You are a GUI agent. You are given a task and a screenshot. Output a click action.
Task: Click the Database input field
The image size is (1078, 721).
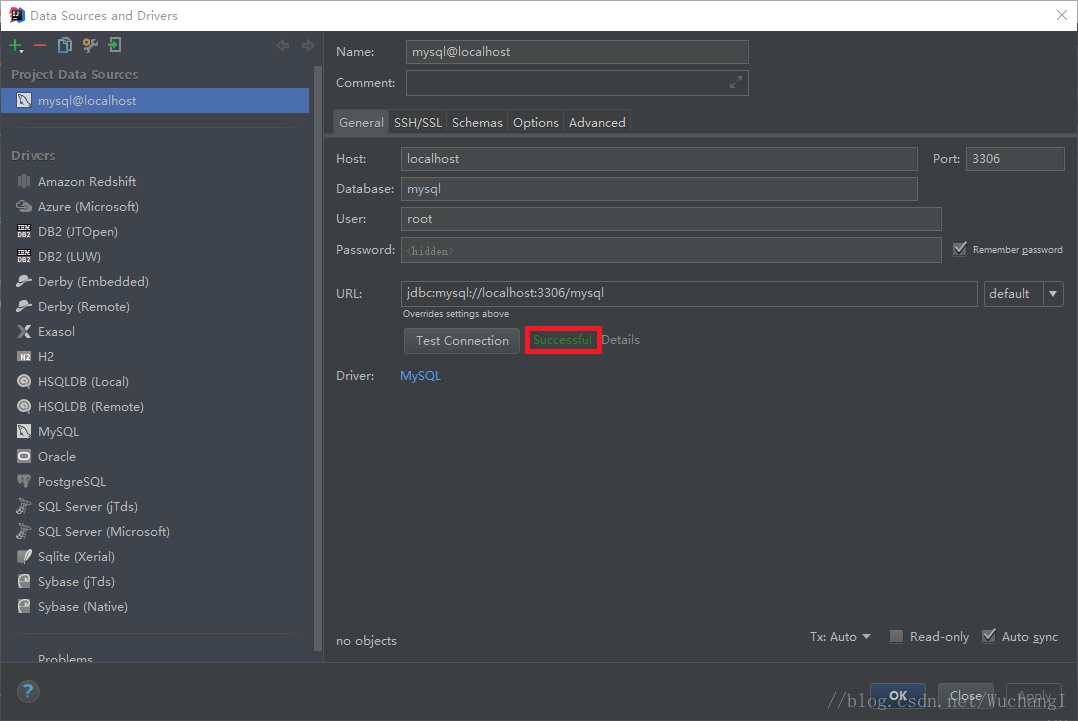coord(659,189)
